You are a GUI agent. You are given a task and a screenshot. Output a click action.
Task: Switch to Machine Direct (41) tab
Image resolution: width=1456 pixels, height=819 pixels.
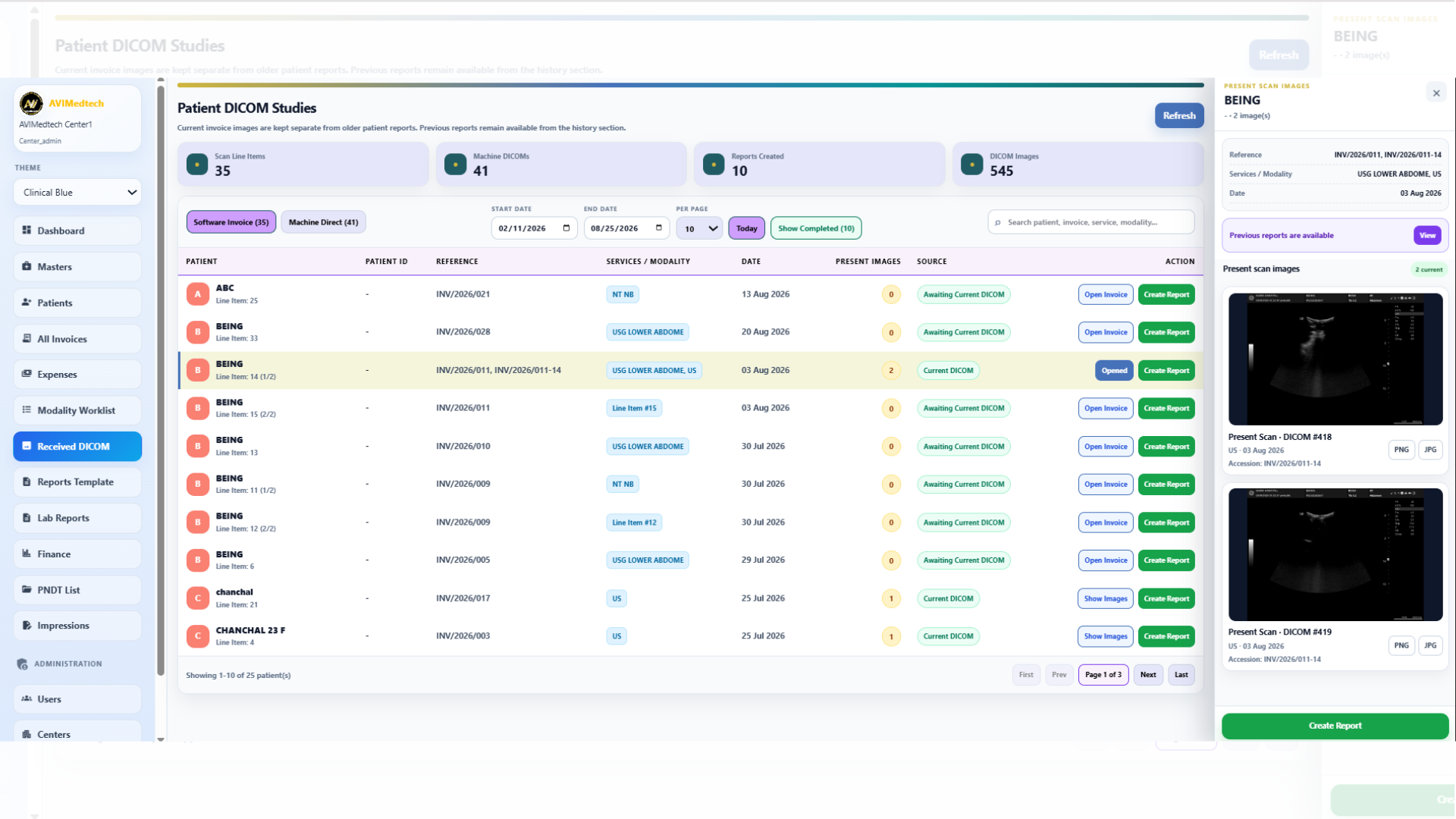point(324,222)
